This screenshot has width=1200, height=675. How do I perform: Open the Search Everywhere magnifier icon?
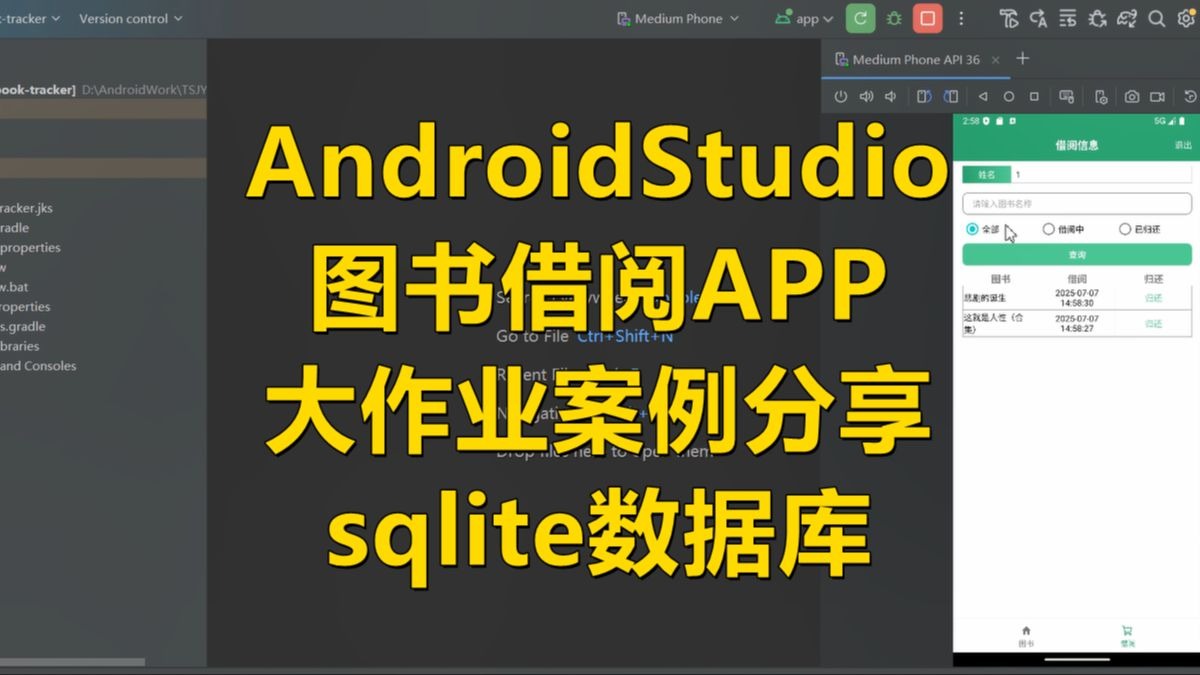(1156, 17)
